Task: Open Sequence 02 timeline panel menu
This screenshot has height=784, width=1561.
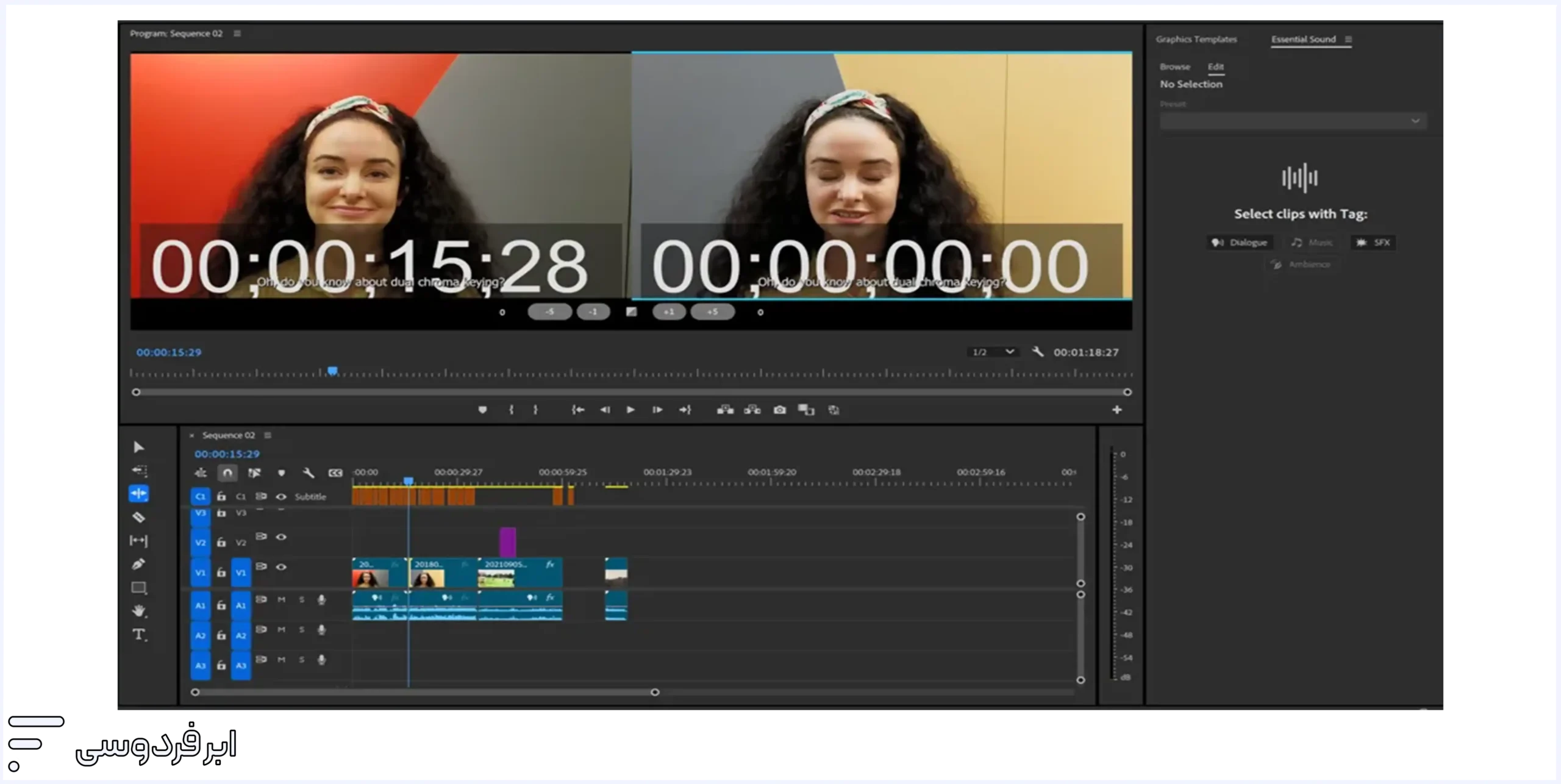Action: point(268,435)
